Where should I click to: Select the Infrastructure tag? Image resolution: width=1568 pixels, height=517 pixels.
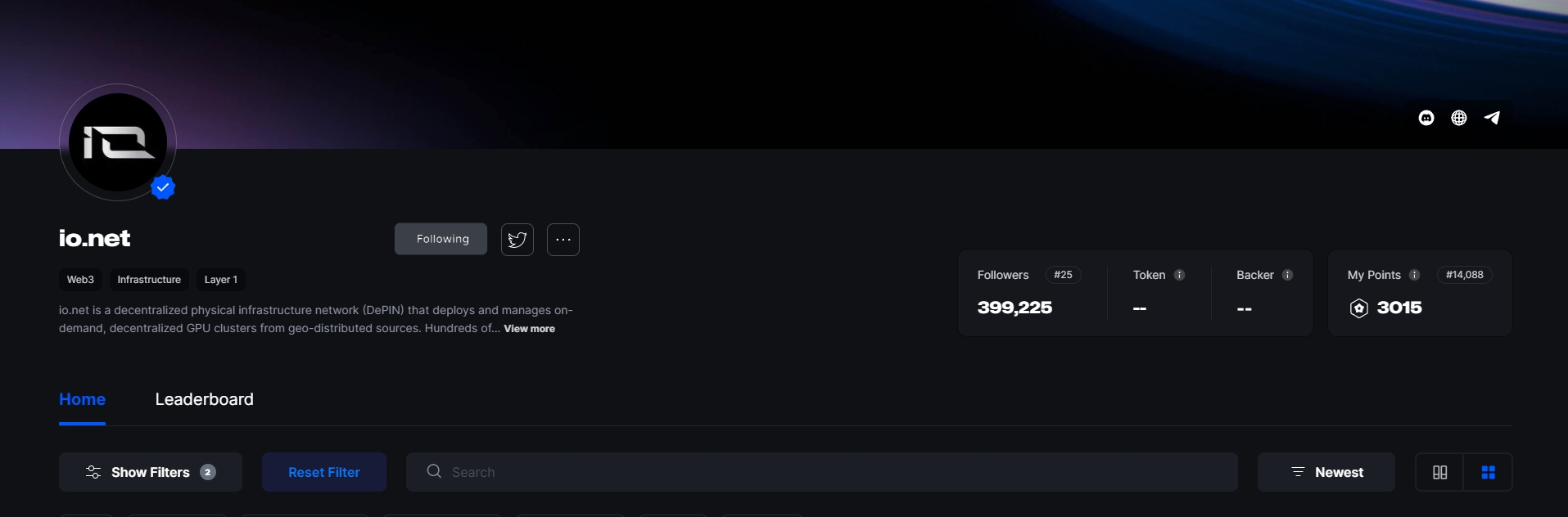pos(149,280)
